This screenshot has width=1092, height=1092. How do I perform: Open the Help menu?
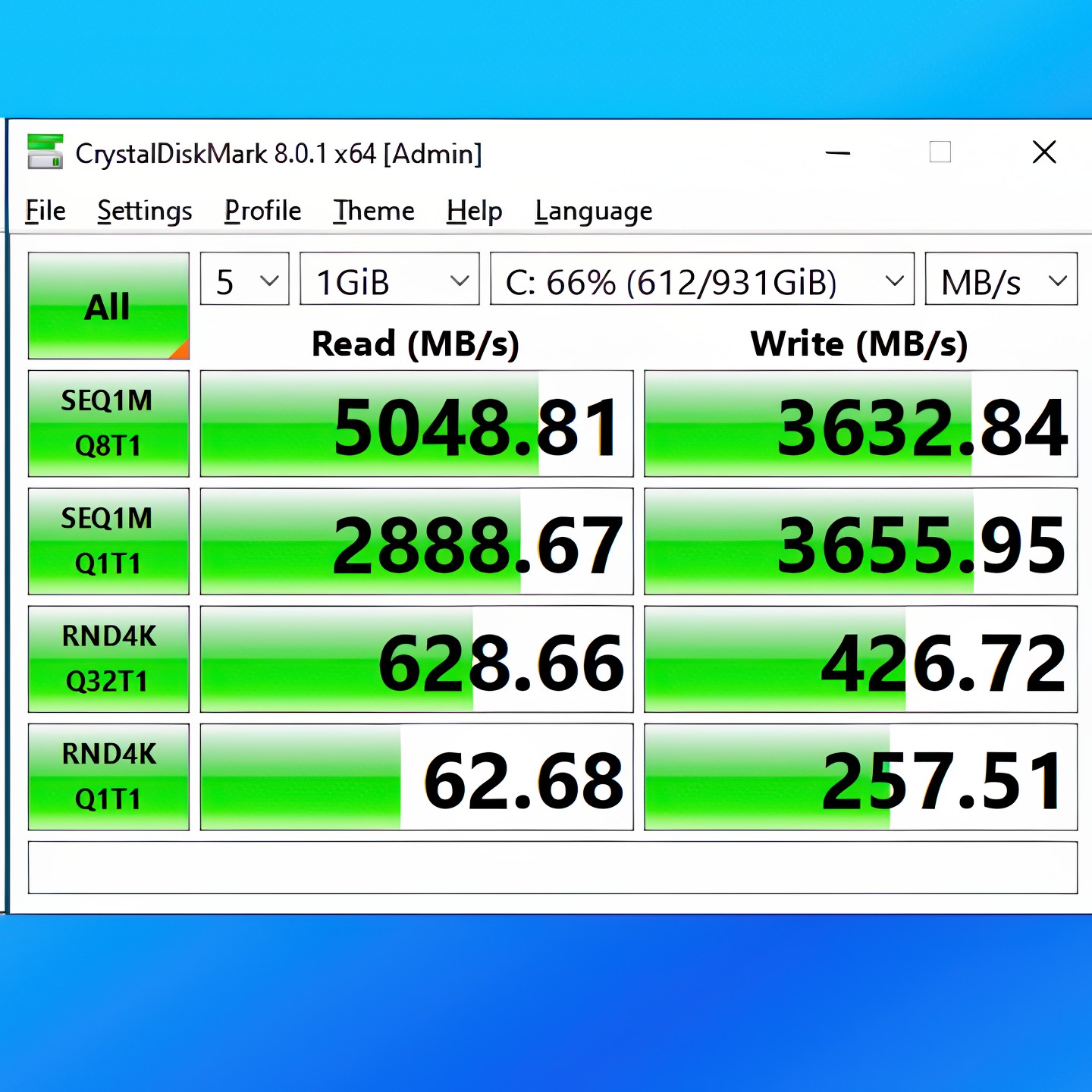click(x=475, y=211)
